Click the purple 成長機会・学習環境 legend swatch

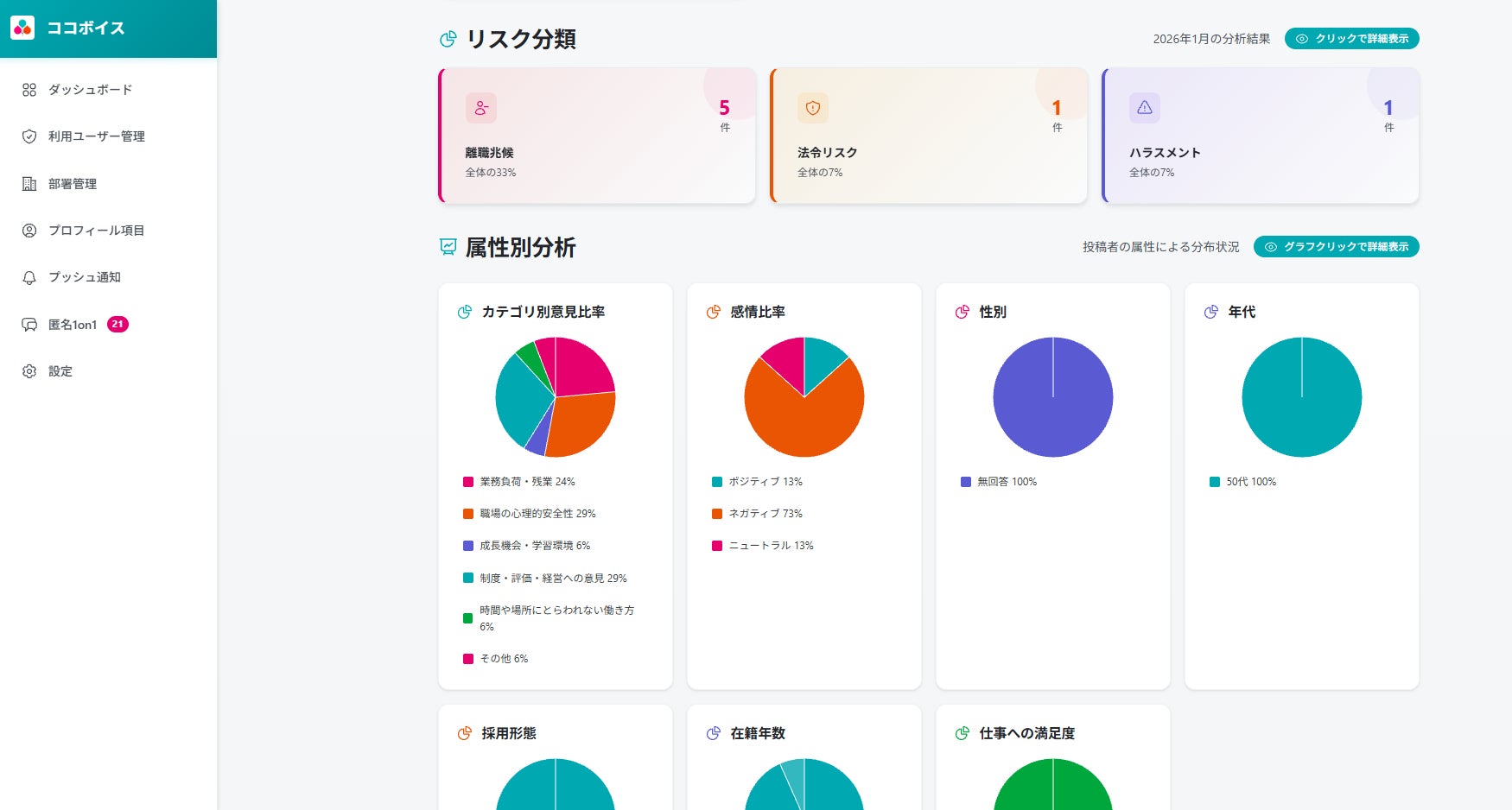468,546
